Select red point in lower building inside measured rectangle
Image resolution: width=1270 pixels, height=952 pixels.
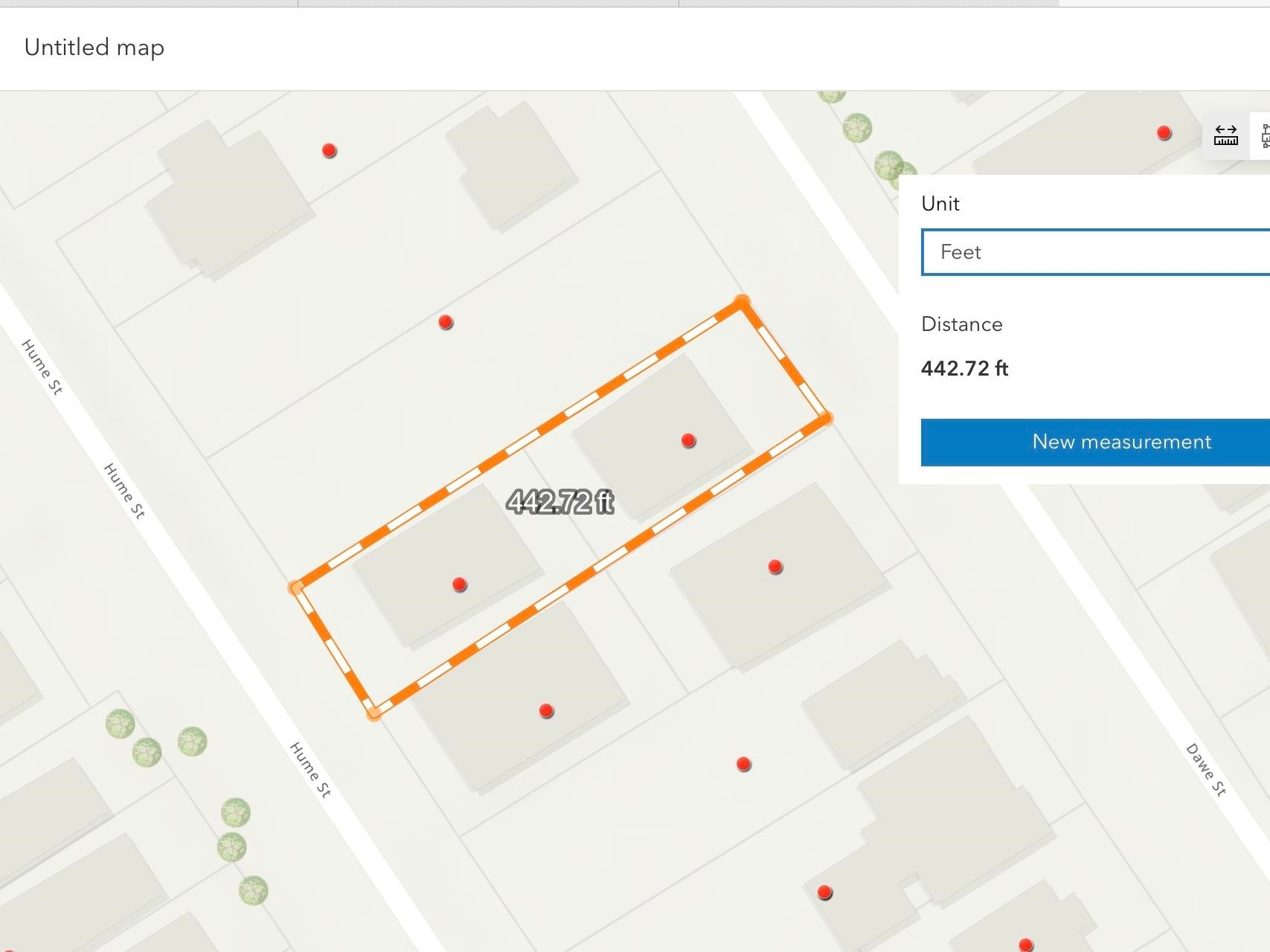[x=460, y=585]
